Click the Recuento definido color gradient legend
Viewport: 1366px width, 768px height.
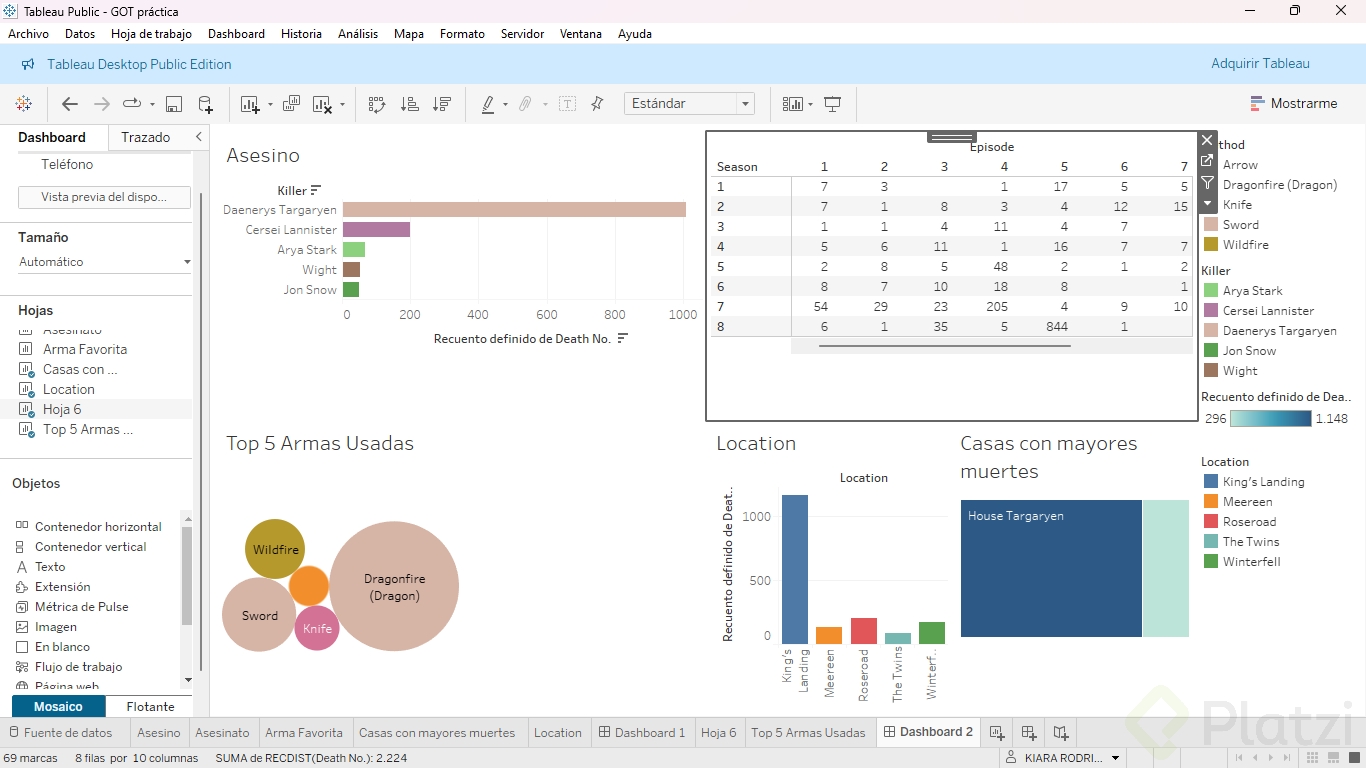pos(1270,419)
